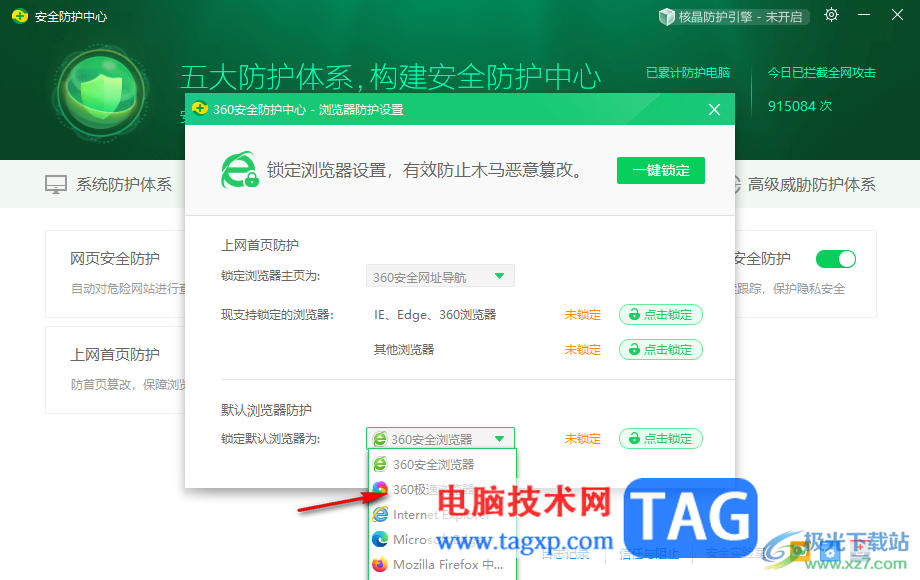920x580 pixels.
Task: Minimize the 安全防护中心 window
Action: pyautogui.click(x=864, y=15)
